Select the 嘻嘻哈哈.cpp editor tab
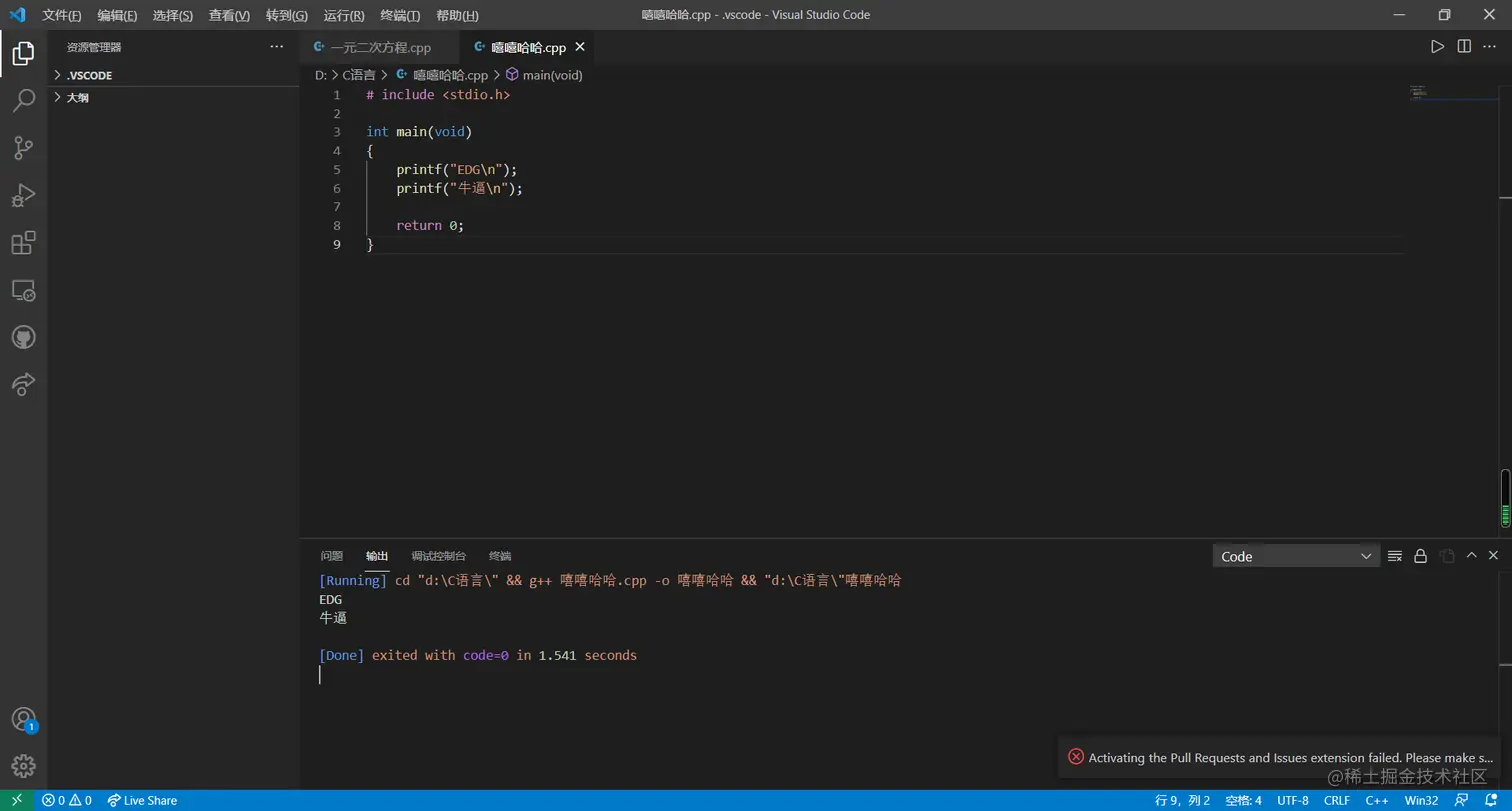Image resolution: width=1512 pixels, height=811 pixels. [x=528, y=47]
